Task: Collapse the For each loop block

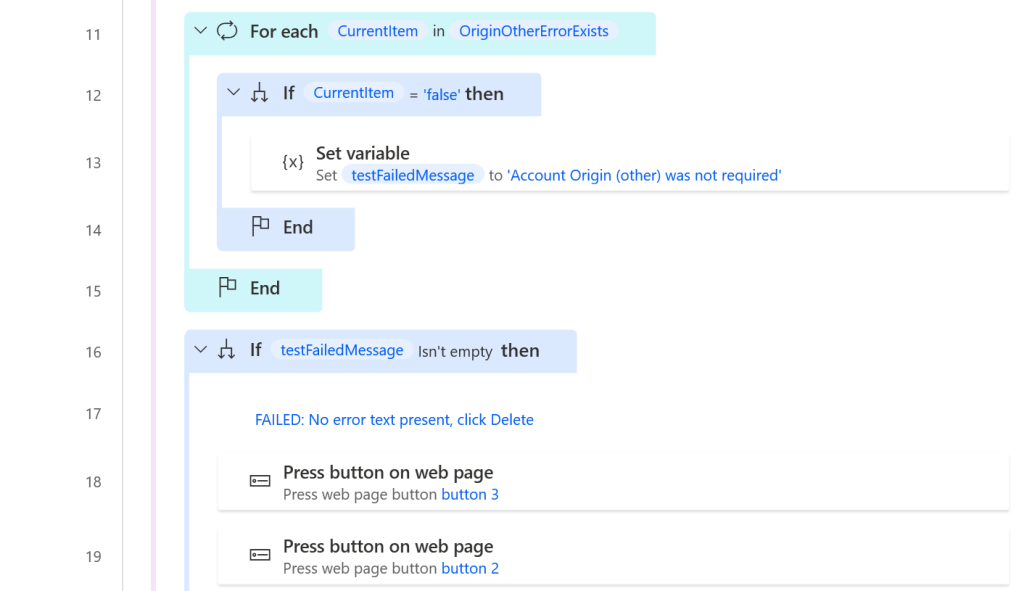Action: pyautogui.click(x=201, y=31)
